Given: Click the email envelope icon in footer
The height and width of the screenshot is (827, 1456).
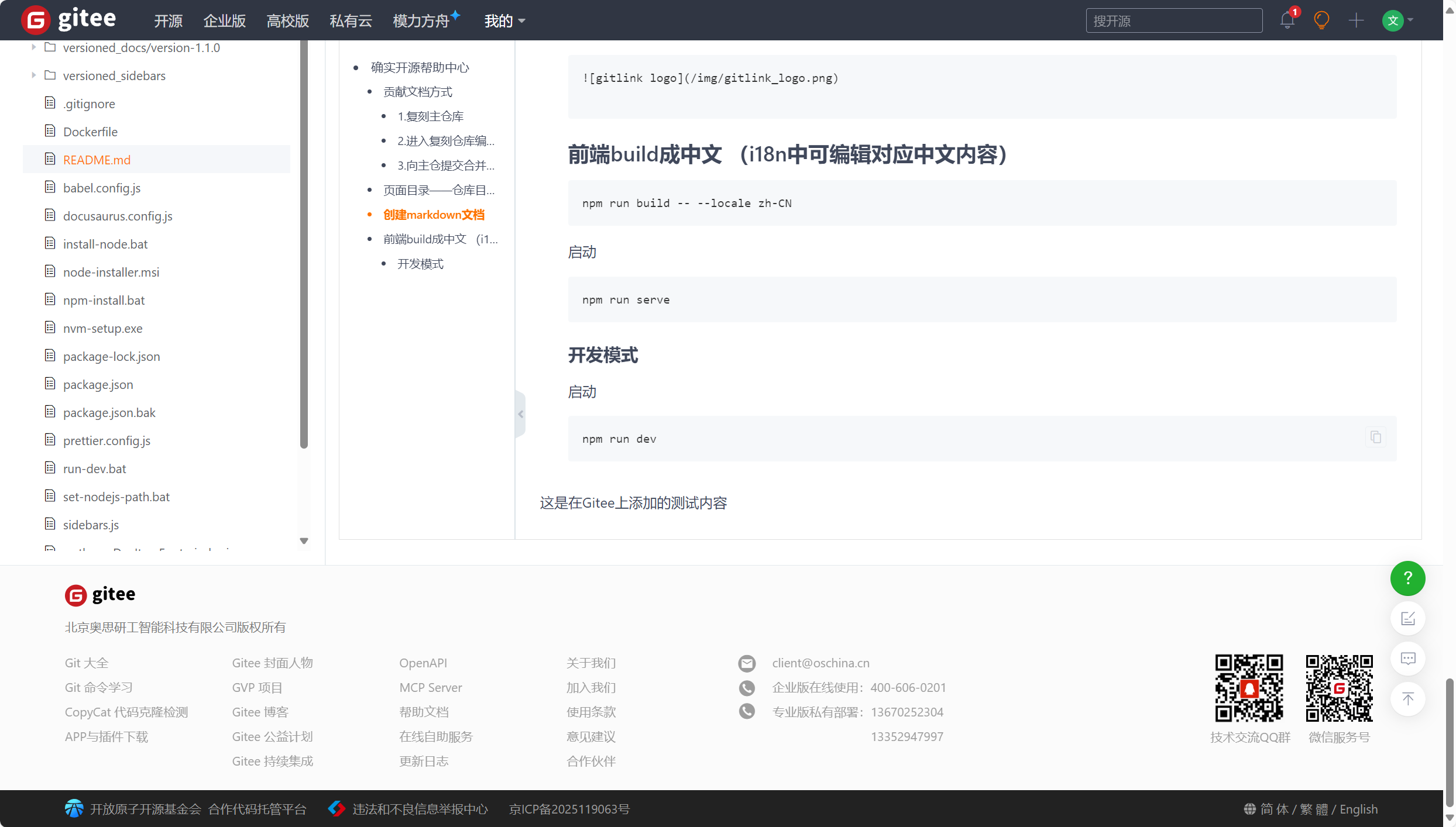Looking at the screenshot, I should (x=747, y=663).
